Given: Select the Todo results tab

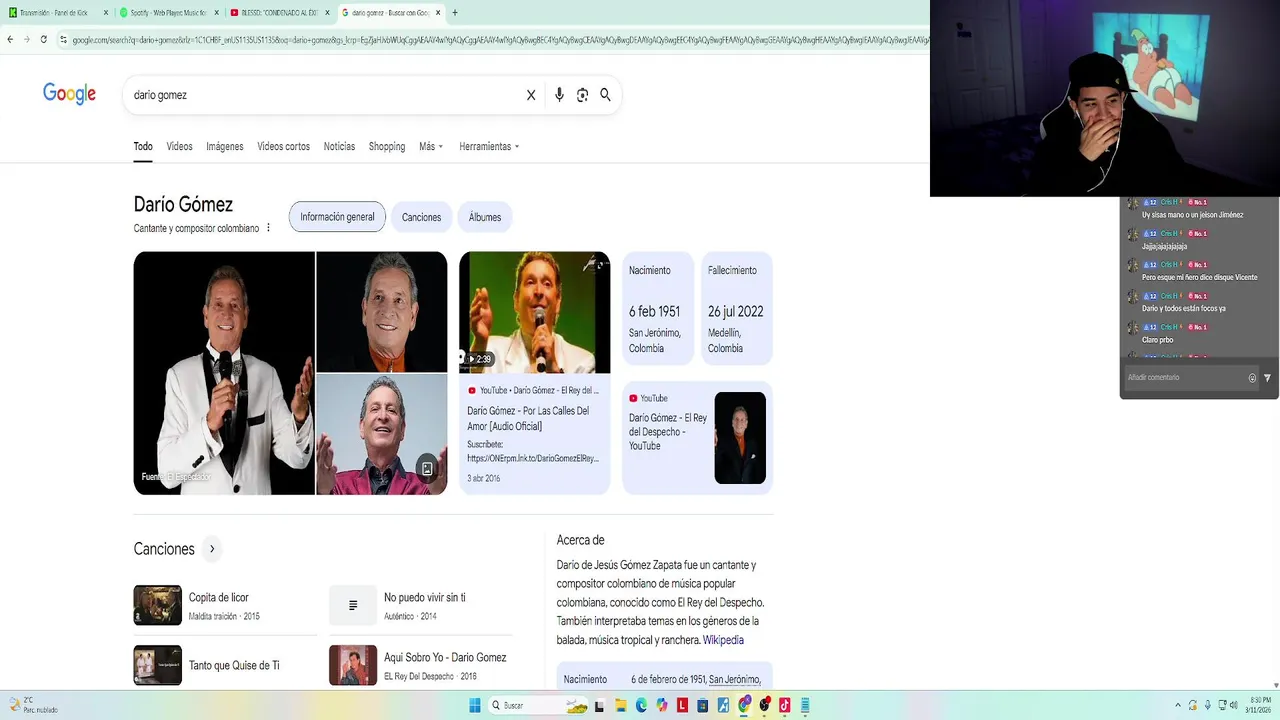Looking at the screenshot, I should [x=143, y=146].
